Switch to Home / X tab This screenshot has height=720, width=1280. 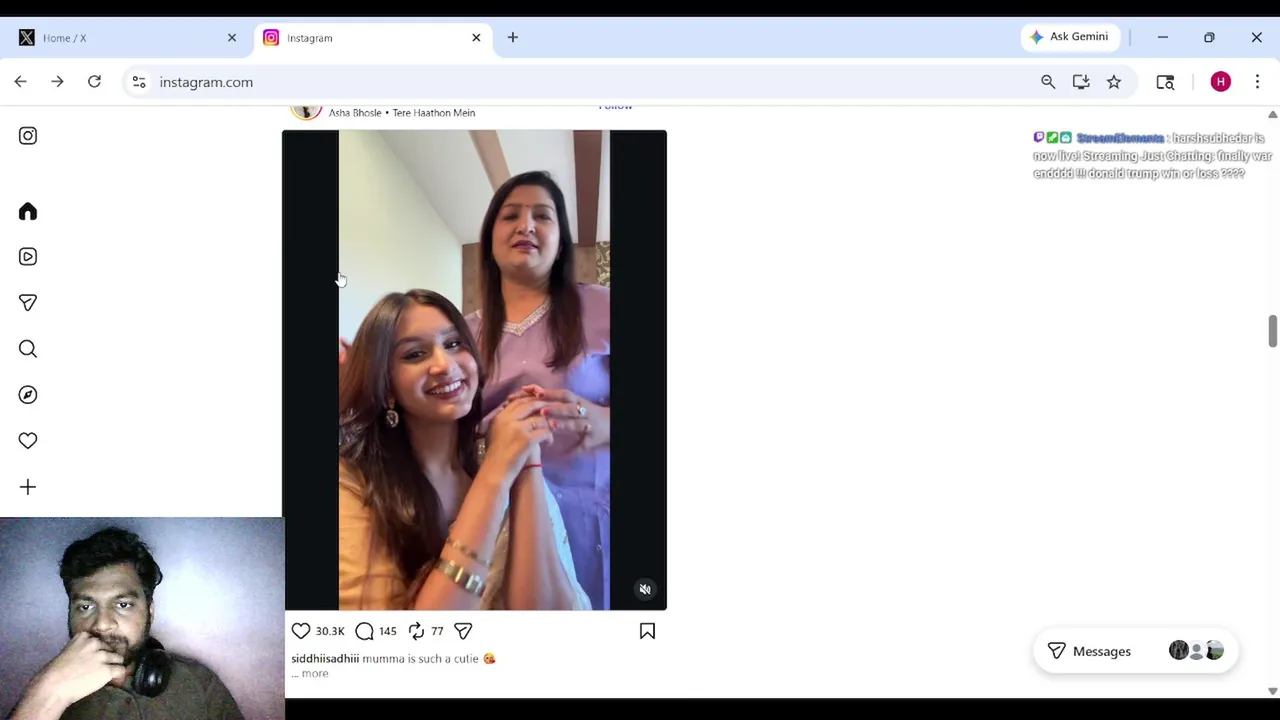coord(128,38)
